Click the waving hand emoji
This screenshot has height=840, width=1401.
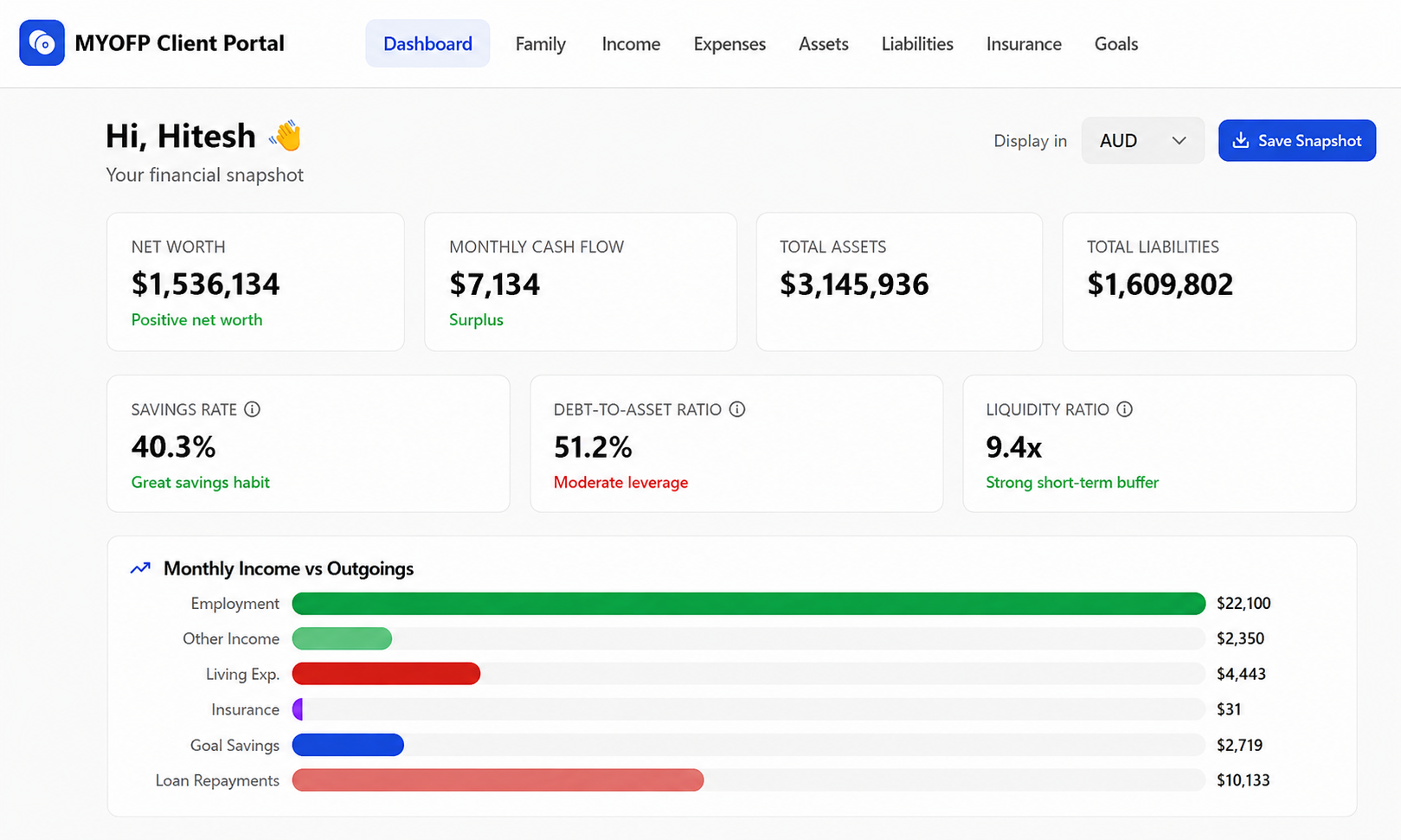click(x=285, y=136)
